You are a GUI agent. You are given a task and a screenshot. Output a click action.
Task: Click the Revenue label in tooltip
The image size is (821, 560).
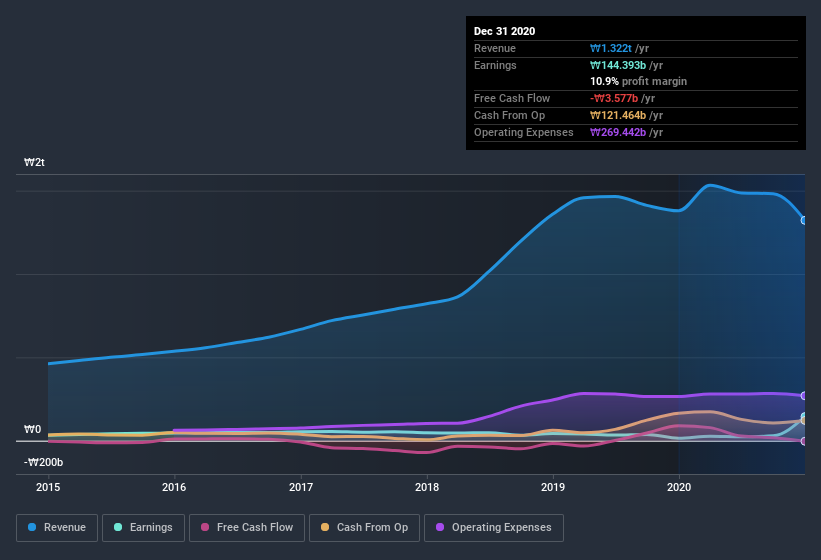point(495,48)
